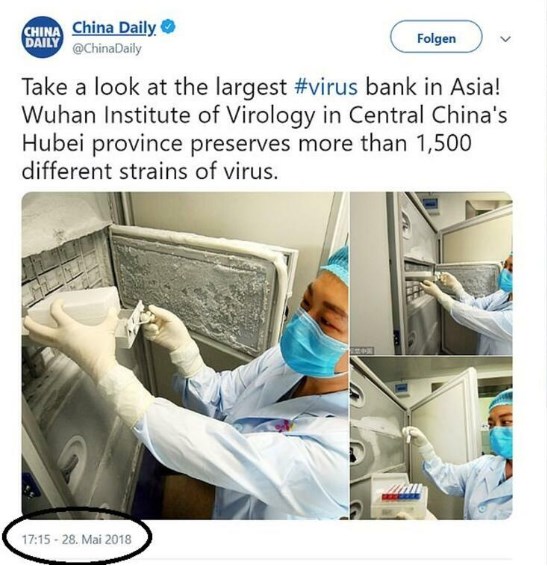The width and height of the screenshot is (547, 566).
Task: Click the blue hair cap in bottom photo
Action: [x=501, y=399]
